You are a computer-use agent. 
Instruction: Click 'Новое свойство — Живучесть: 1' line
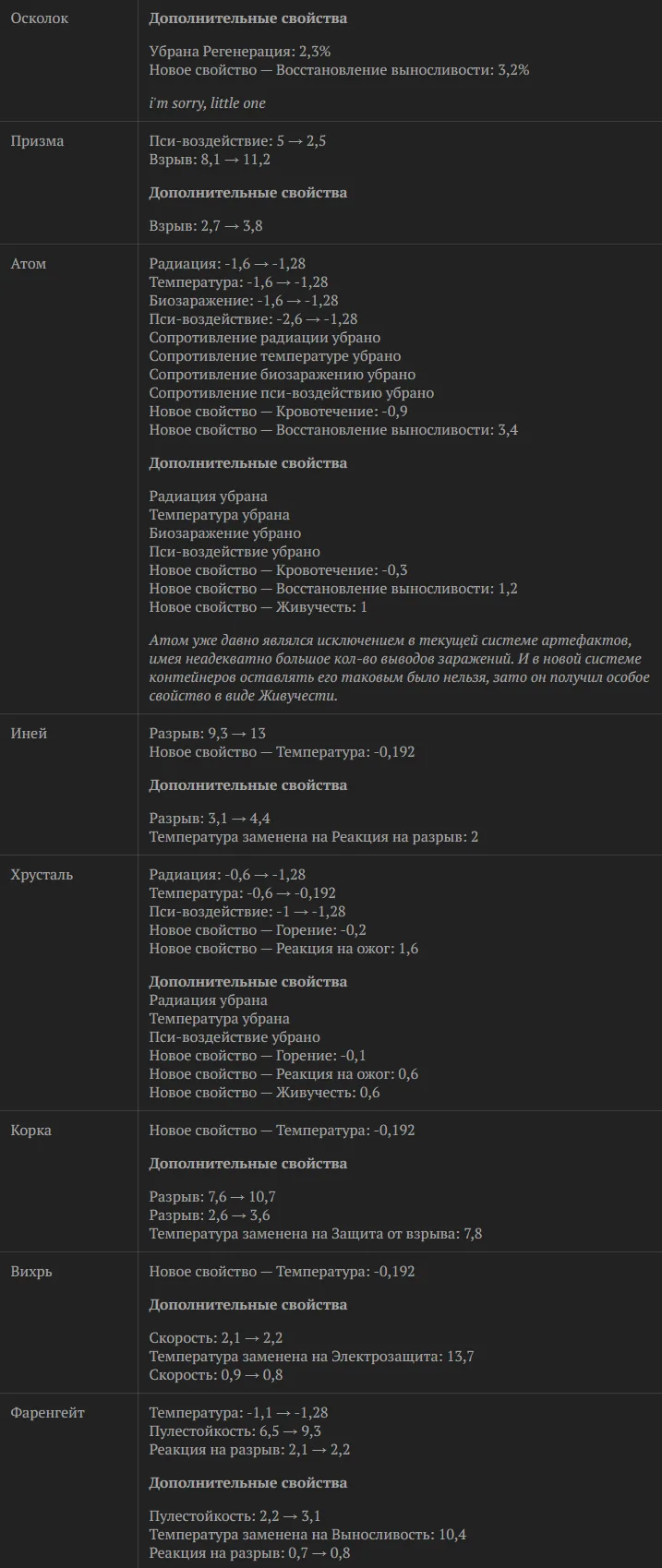point(259,607)
